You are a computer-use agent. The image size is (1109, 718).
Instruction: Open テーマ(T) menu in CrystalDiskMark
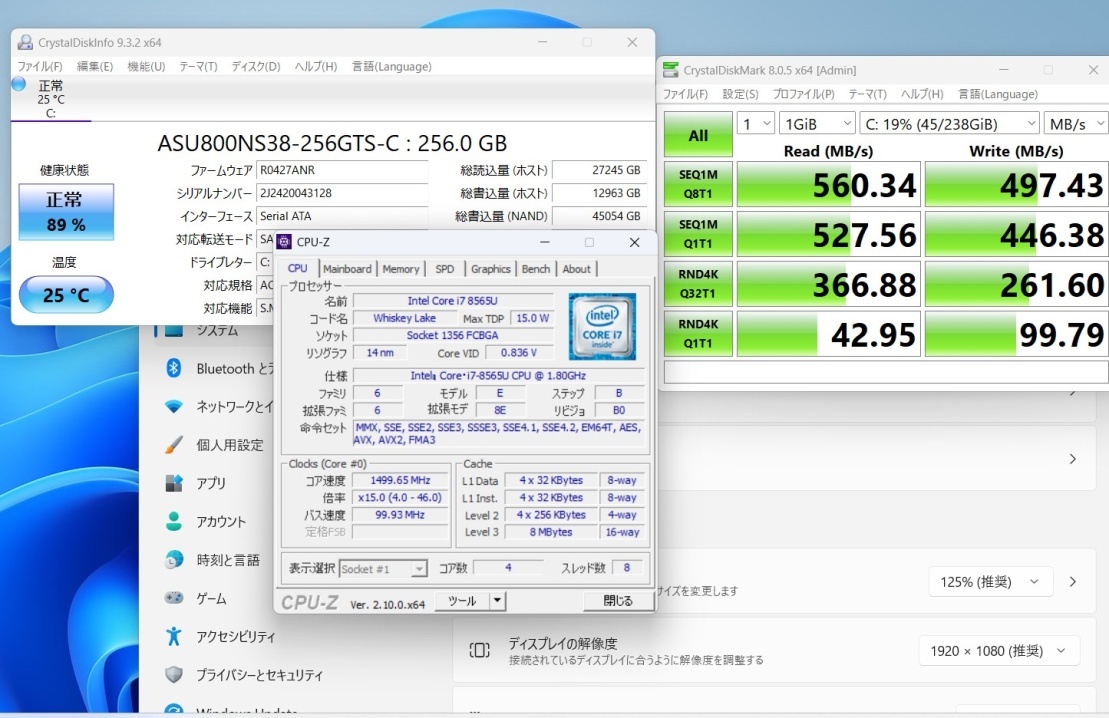point(867,94)
